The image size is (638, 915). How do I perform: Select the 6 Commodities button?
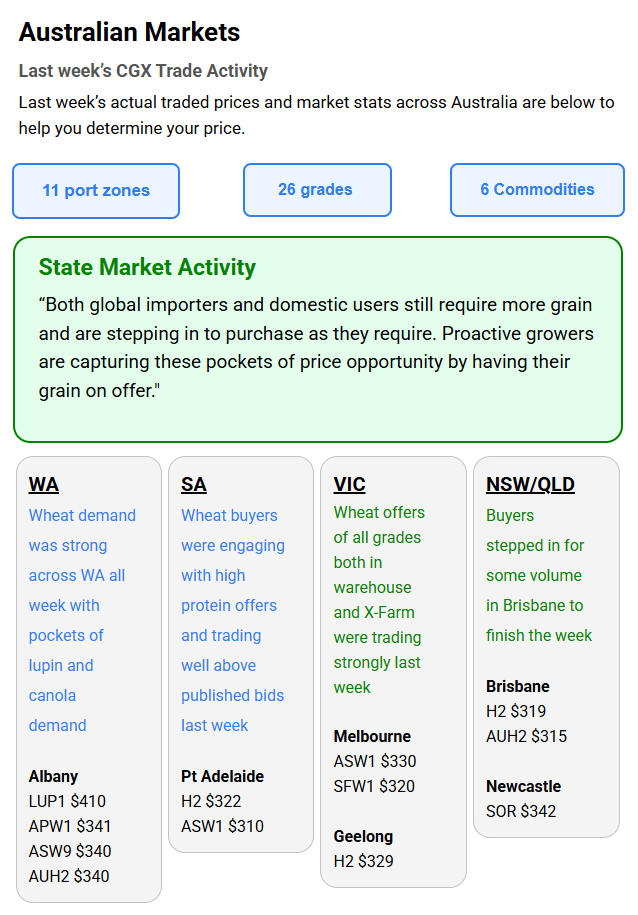coord(537,189)
